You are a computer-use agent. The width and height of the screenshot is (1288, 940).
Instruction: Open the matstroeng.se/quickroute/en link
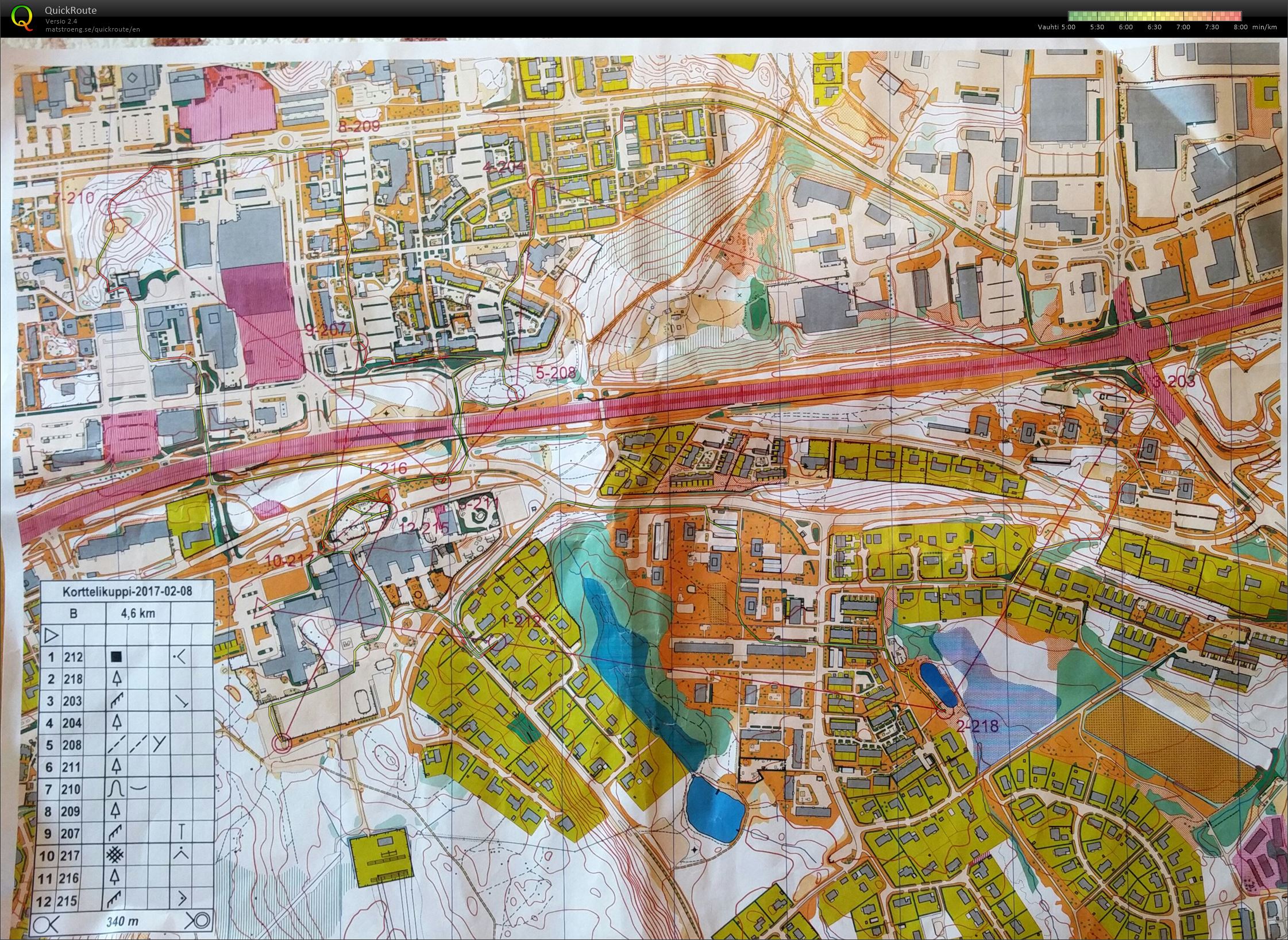coord(92,29)
